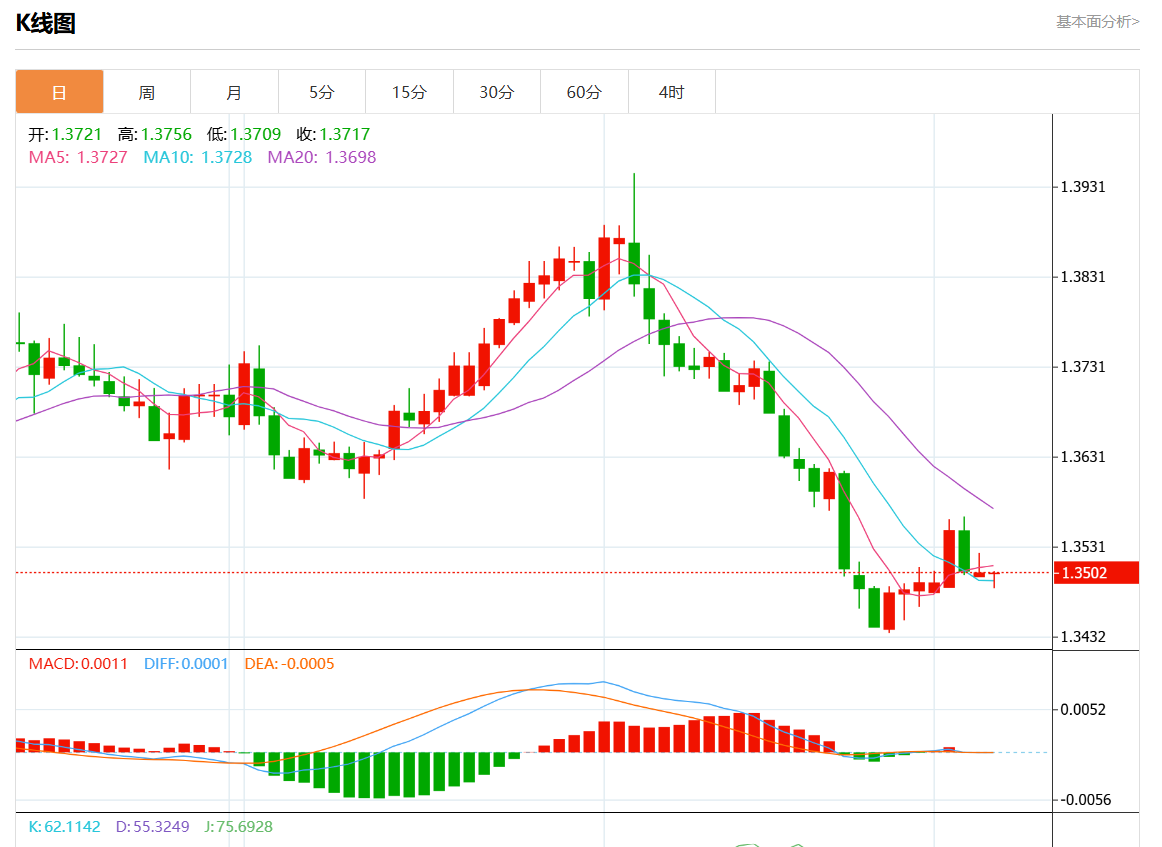Click the J value in KDJ panel
This screenshot has width=1162, height=847.
coord(237,827)
